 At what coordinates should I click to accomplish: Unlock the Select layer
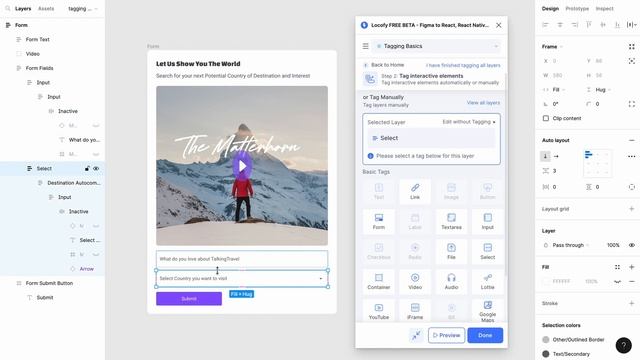[x=87, y=169]
